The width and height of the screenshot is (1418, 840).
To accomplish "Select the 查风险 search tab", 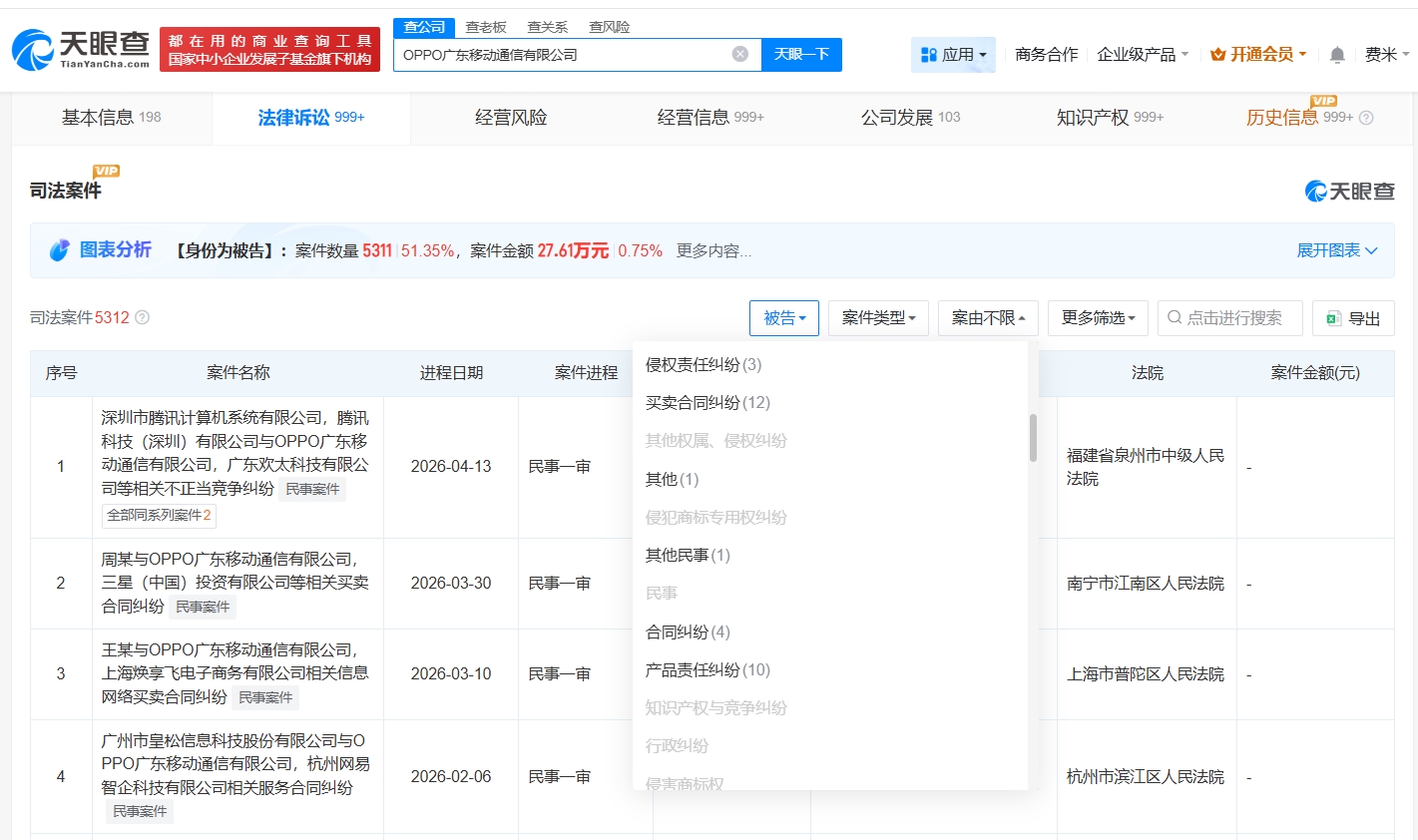I will click(x=610, y=27).
